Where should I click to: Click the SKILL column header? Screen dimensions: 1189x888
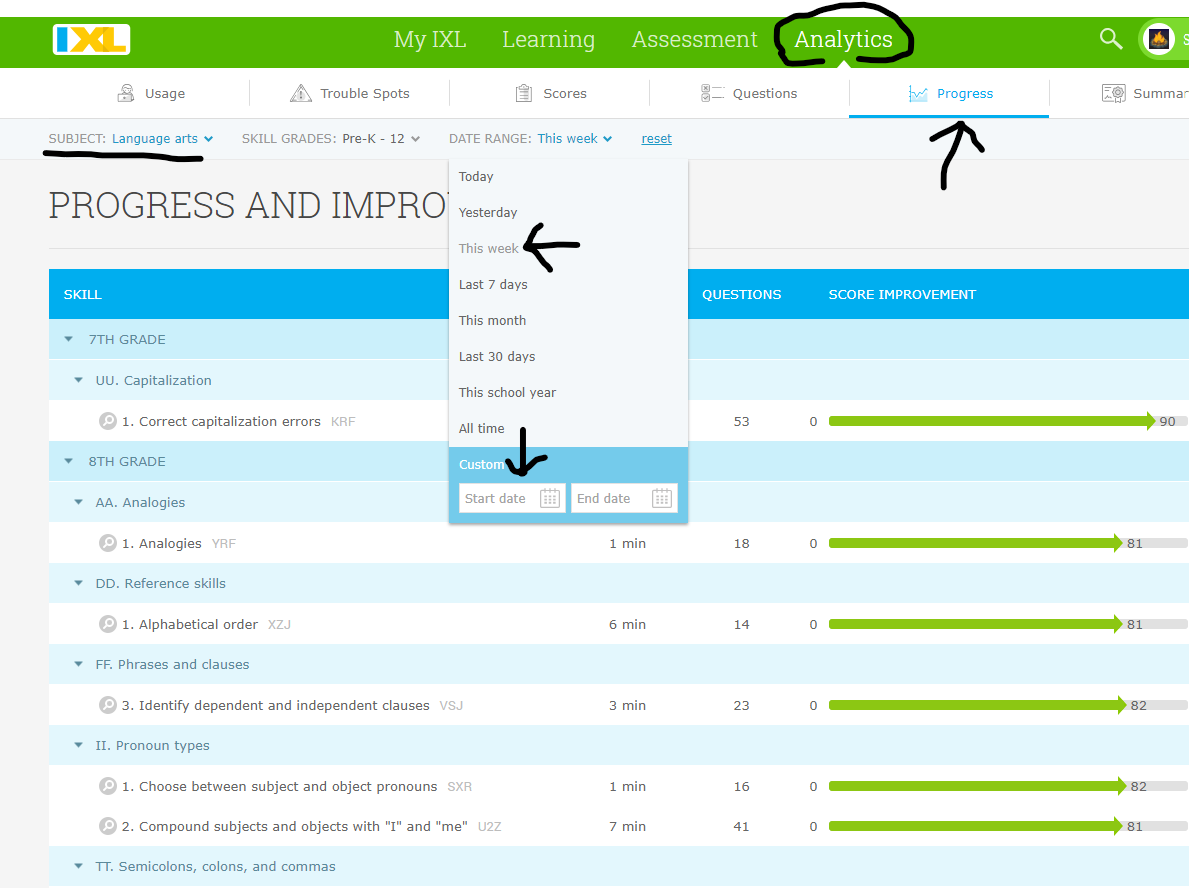(83, 294)
